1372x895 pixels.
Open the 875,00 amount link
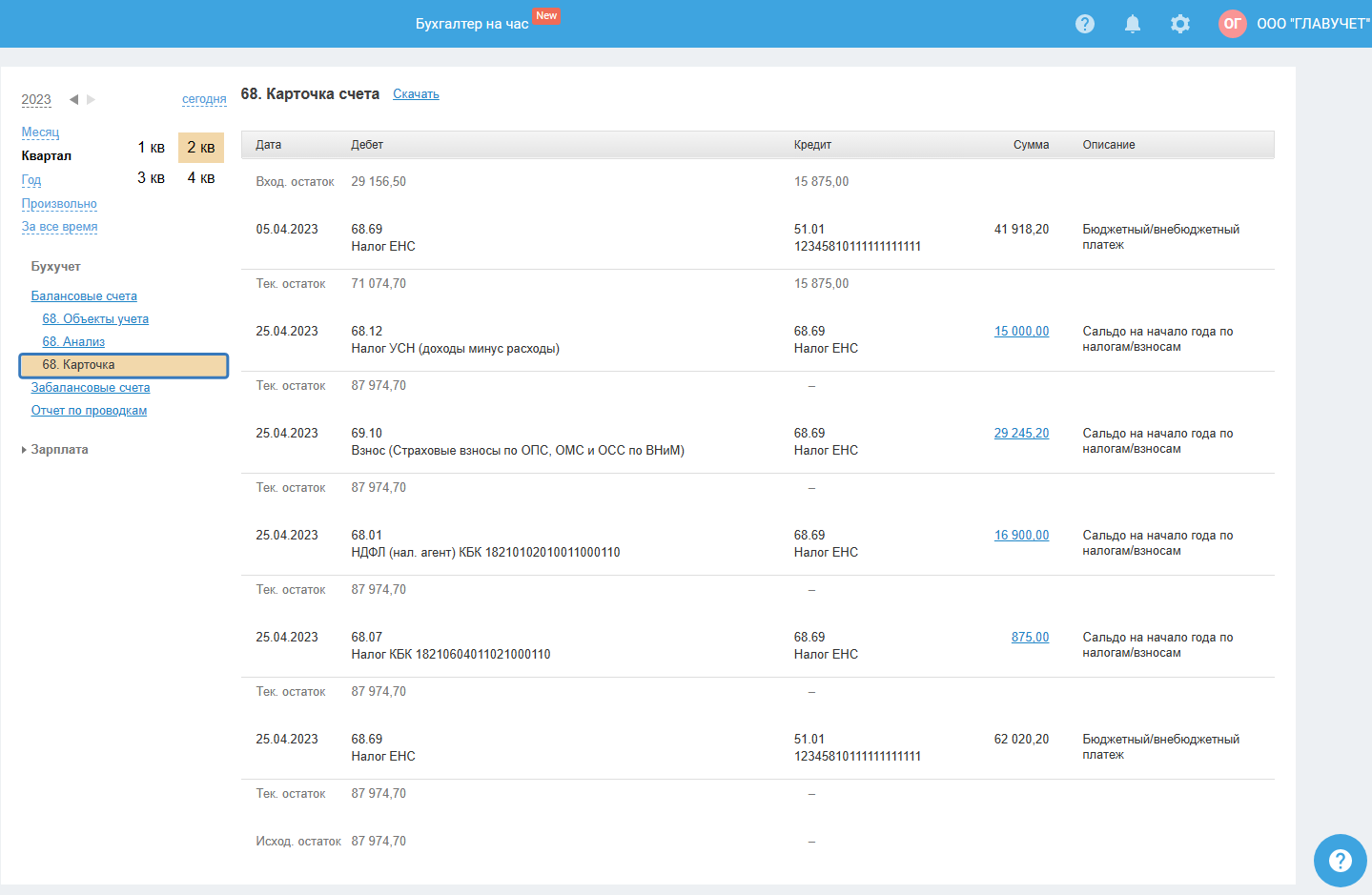tap(1030, 638)
